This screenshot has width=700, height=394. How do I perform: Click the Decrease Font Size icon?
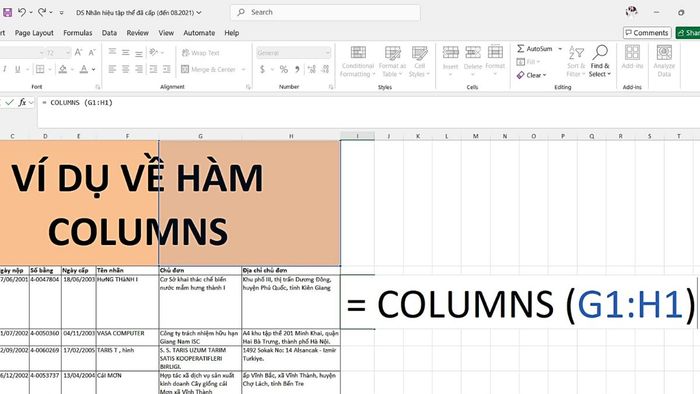(92, 53)
